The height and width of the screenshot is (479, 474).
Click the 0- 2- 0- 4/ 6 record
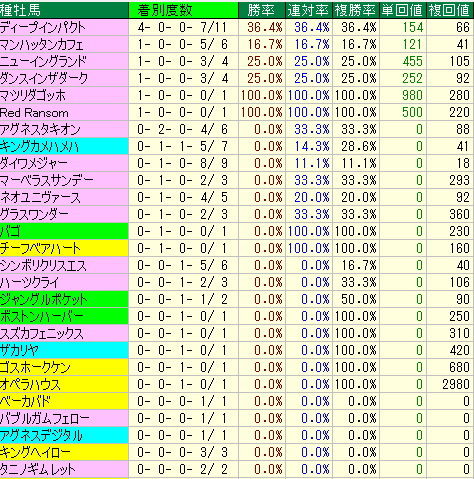point(182,129)
